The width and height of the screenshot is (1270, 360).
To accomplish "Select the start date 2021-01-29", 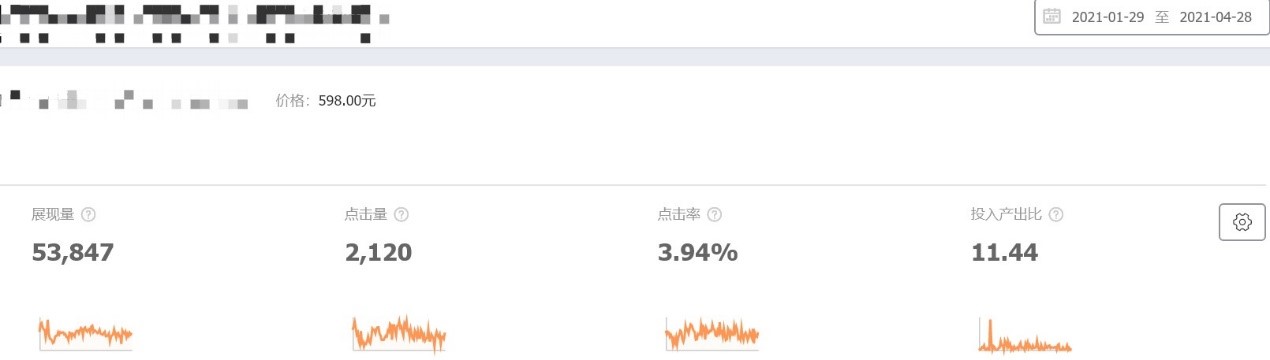I will tap(1108, 17).
